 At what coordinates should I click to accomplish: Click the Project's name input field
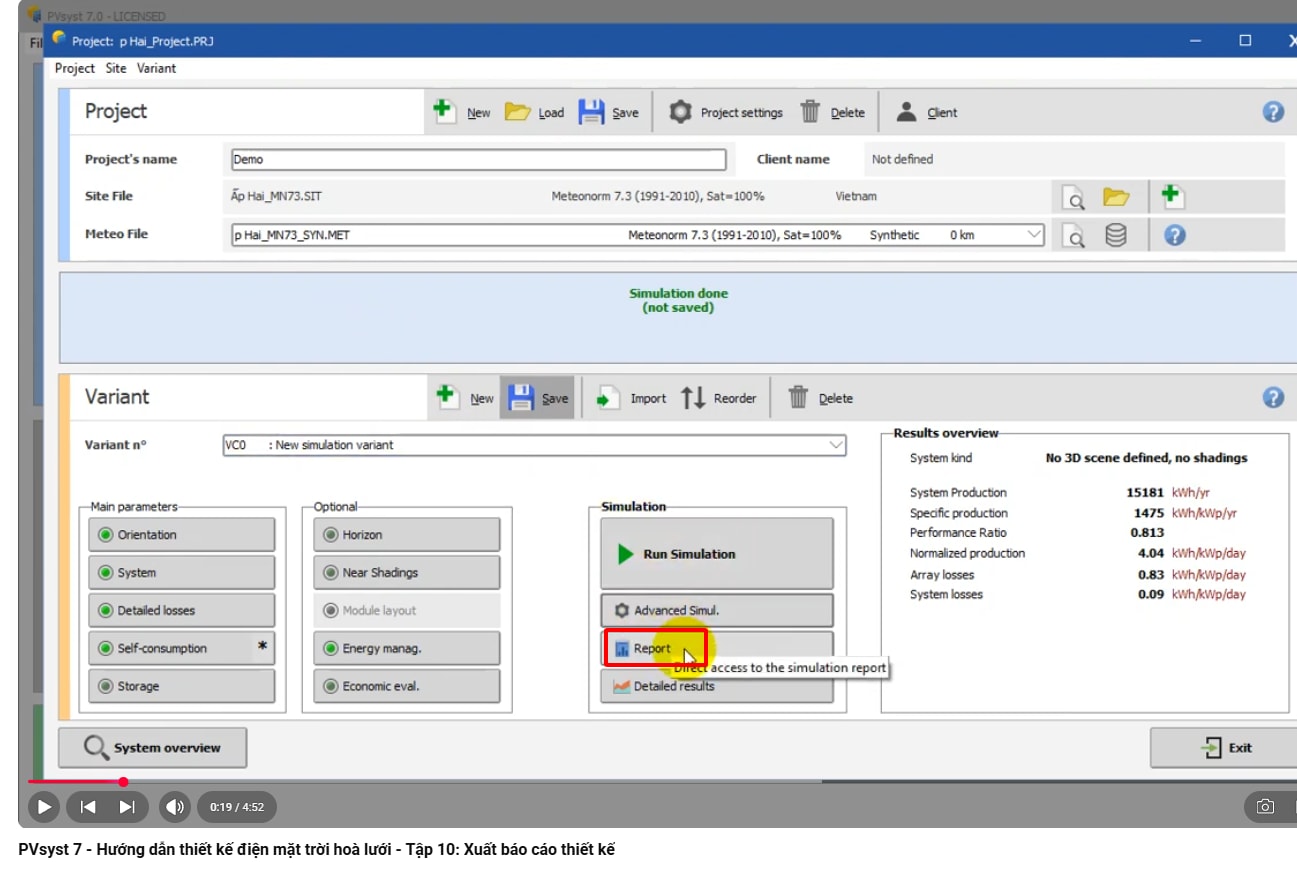click(x=478, y=159)
